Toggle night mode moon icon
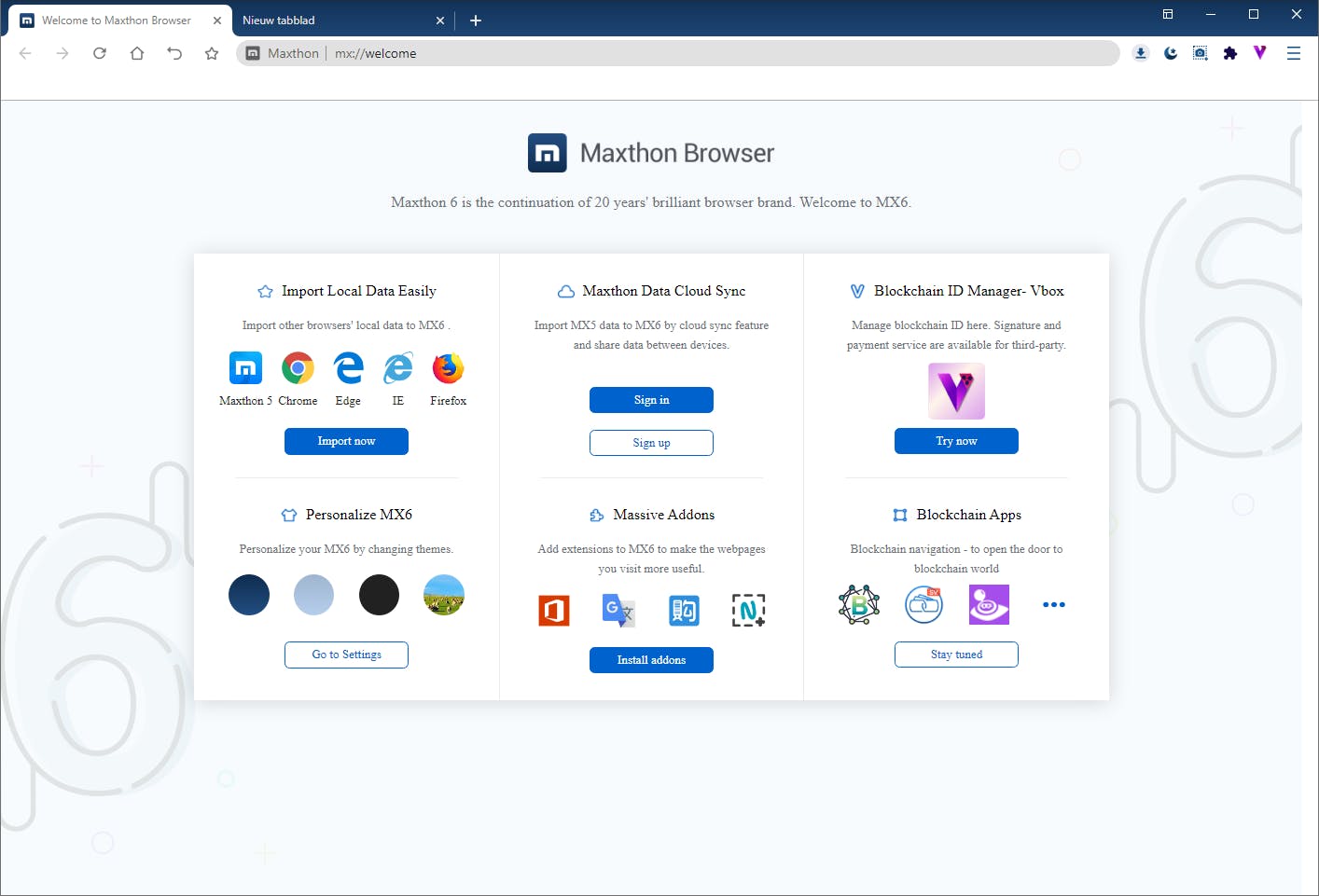This screenshot has height=896, width=1319. [x=1171, y=53]
